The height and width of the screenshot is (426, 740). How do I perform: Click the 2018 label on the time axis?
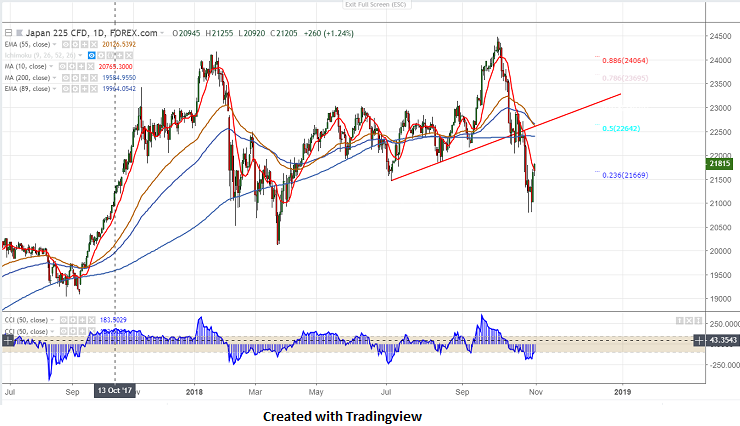[194, 392]
